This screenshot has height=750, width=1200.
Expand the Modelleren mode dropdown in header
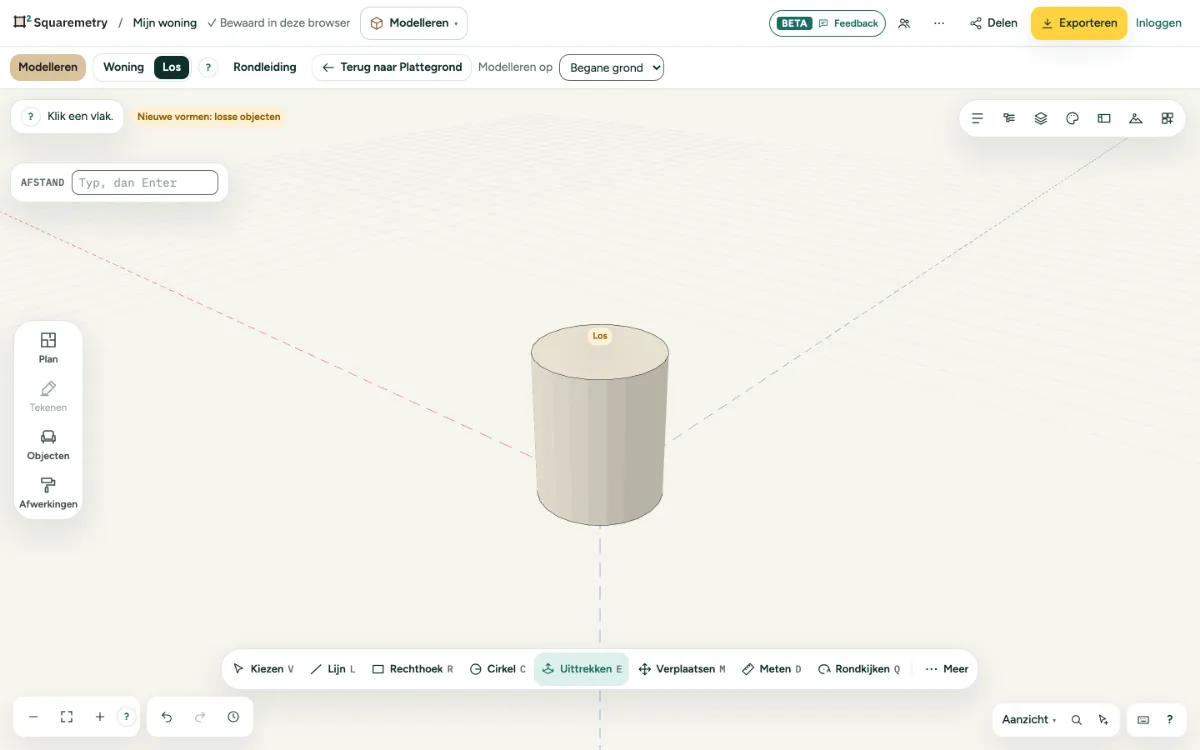point(414,23)
